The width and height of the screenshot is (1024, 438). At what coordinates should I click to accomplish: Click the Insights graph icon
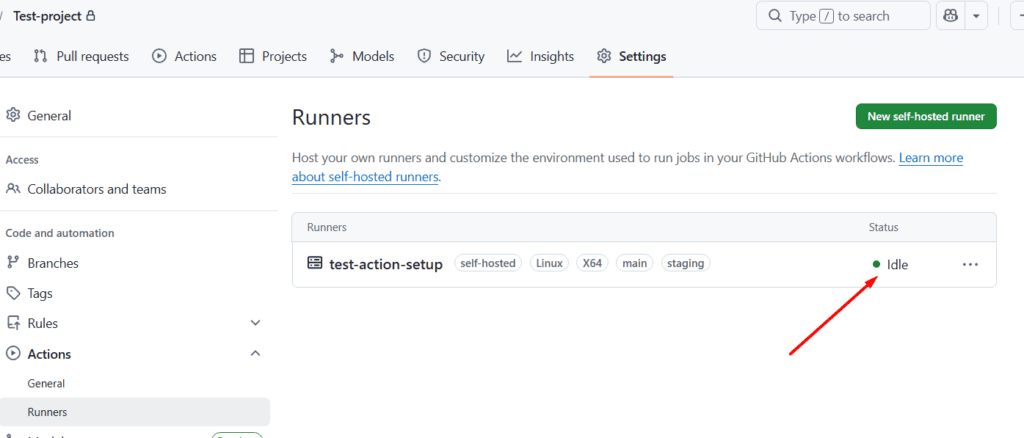tap(515, 56)
